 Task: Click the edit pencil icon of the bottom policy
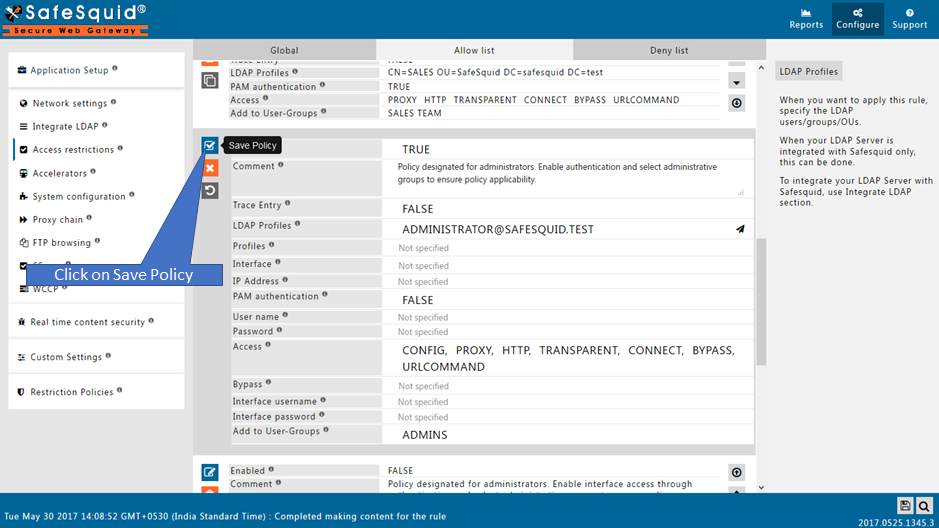point(210,472)
